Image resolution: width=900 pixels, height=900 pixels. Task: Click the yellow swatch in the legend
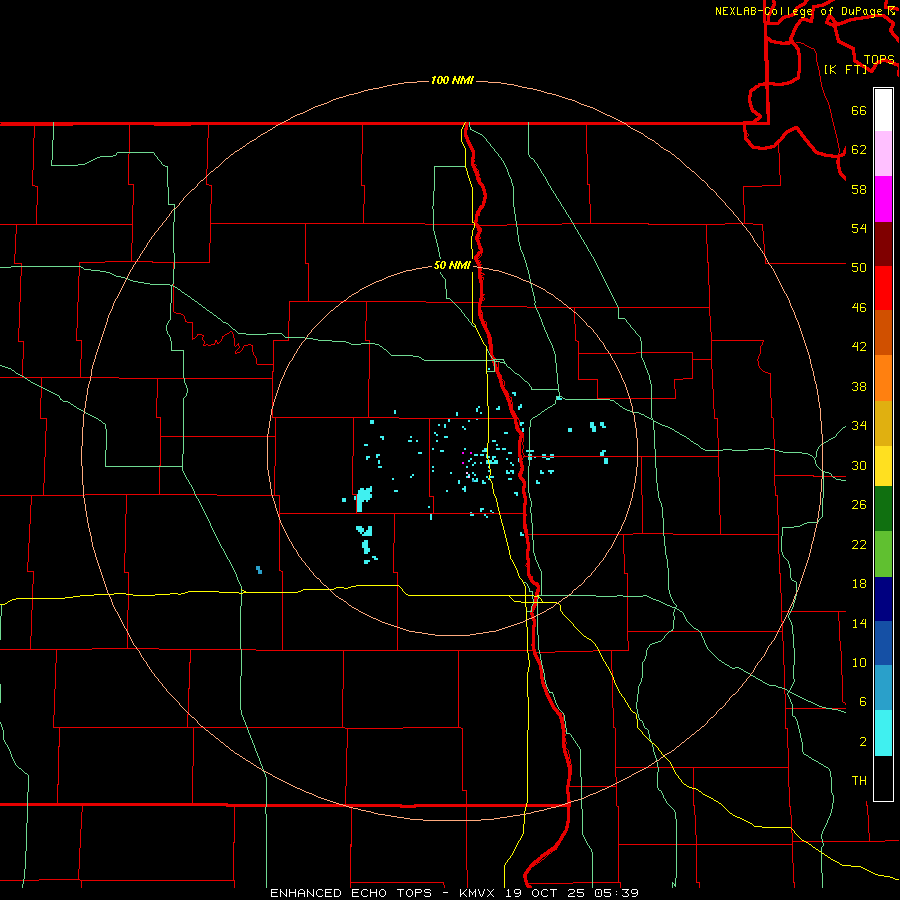[x=883, y=466]
